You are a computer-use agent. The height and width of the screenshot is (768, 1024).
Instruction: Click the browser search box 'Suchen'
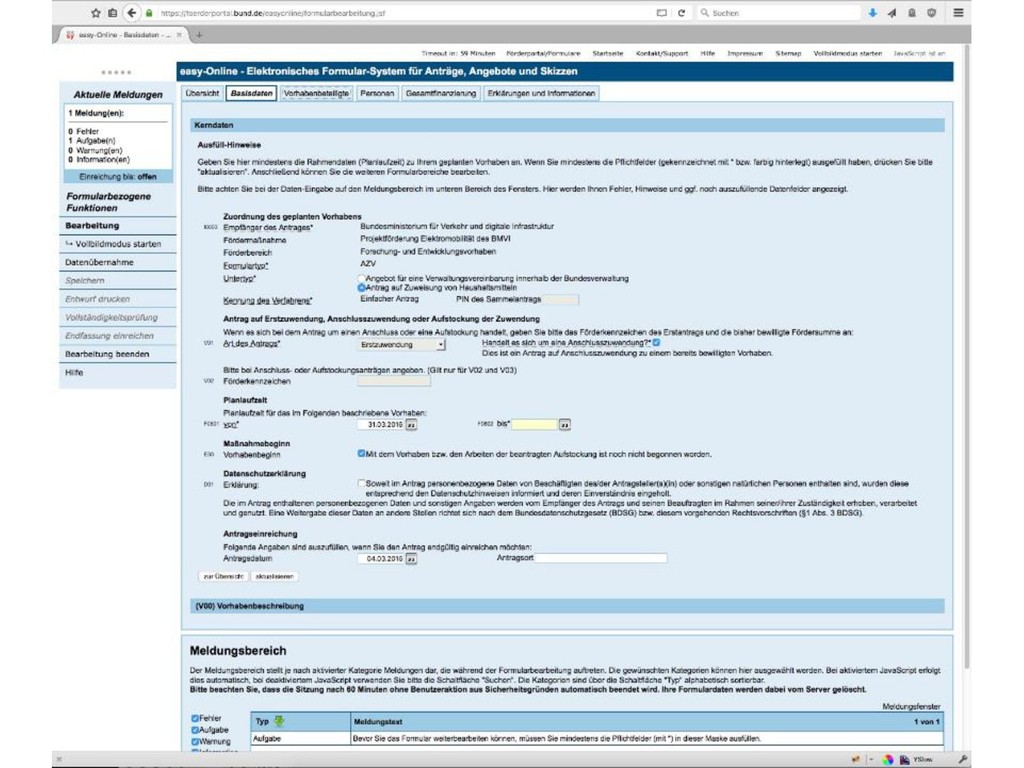coord(778,12)
